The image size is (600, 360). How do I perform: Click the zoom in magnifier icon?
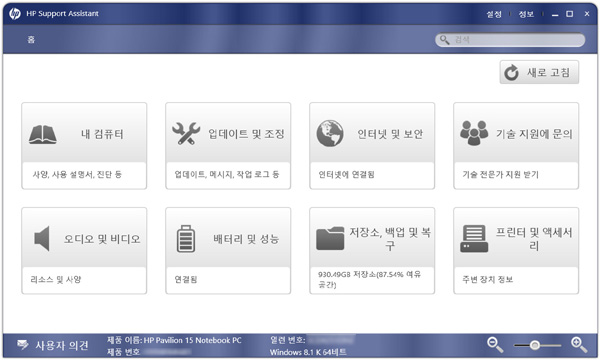pos(579,344)
